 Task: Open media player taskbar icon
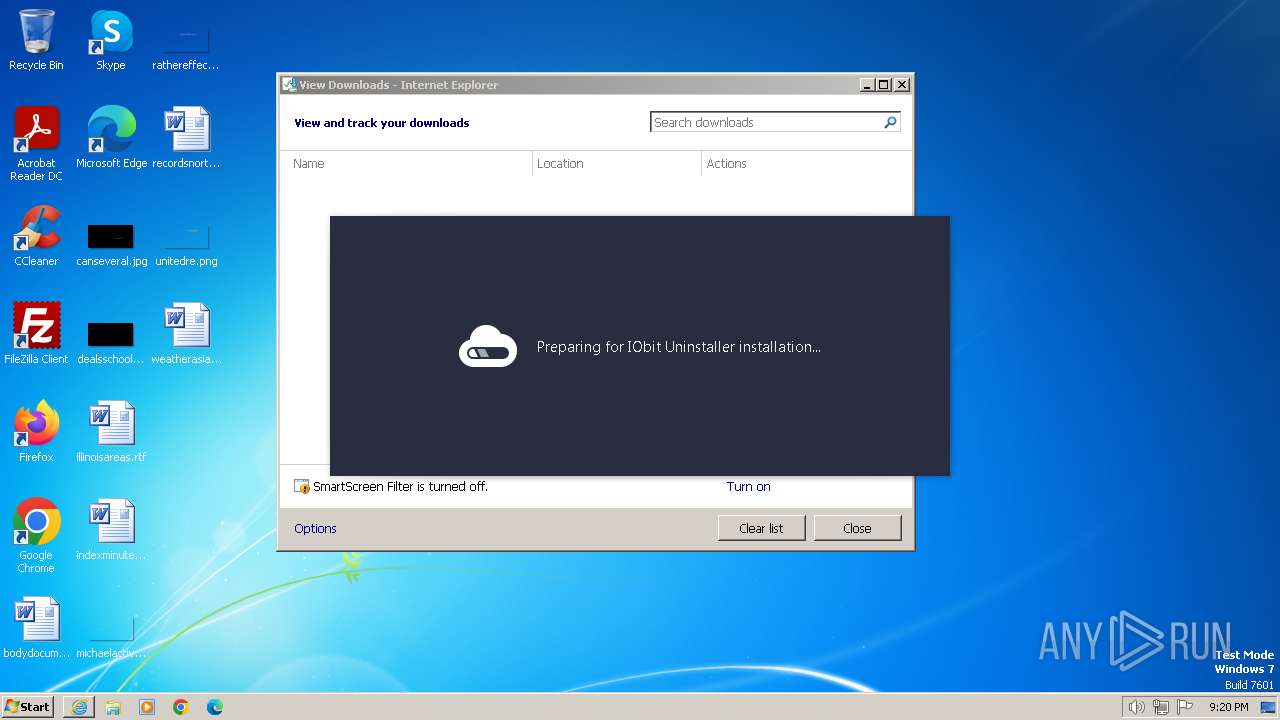pyautogui.click(x=147, y=707)
